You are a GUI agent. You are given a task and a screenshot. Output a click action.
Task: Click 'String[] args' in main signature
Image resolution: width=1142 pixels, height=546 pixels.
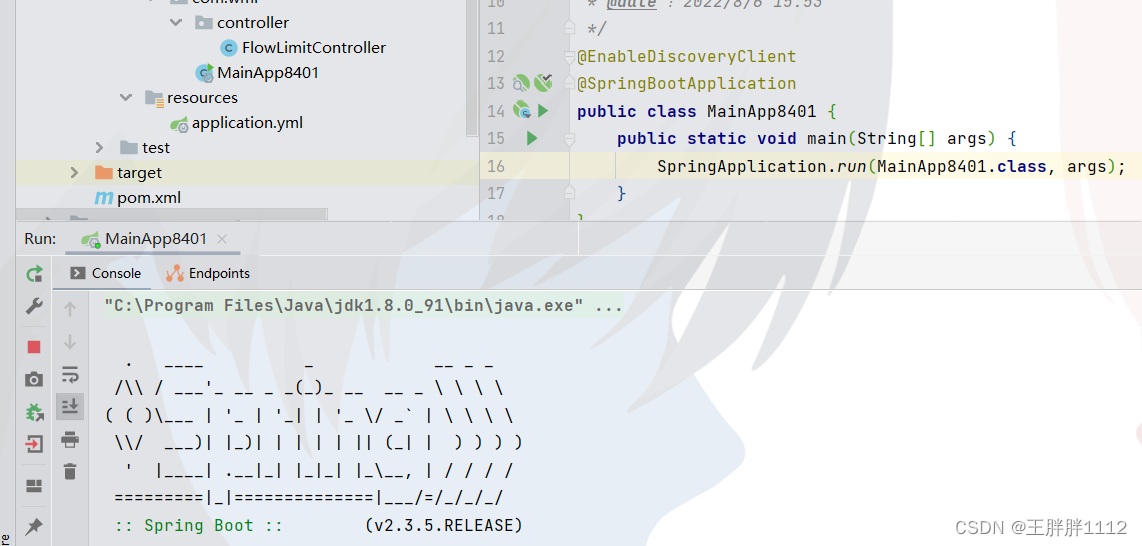[x=921, y=138]
